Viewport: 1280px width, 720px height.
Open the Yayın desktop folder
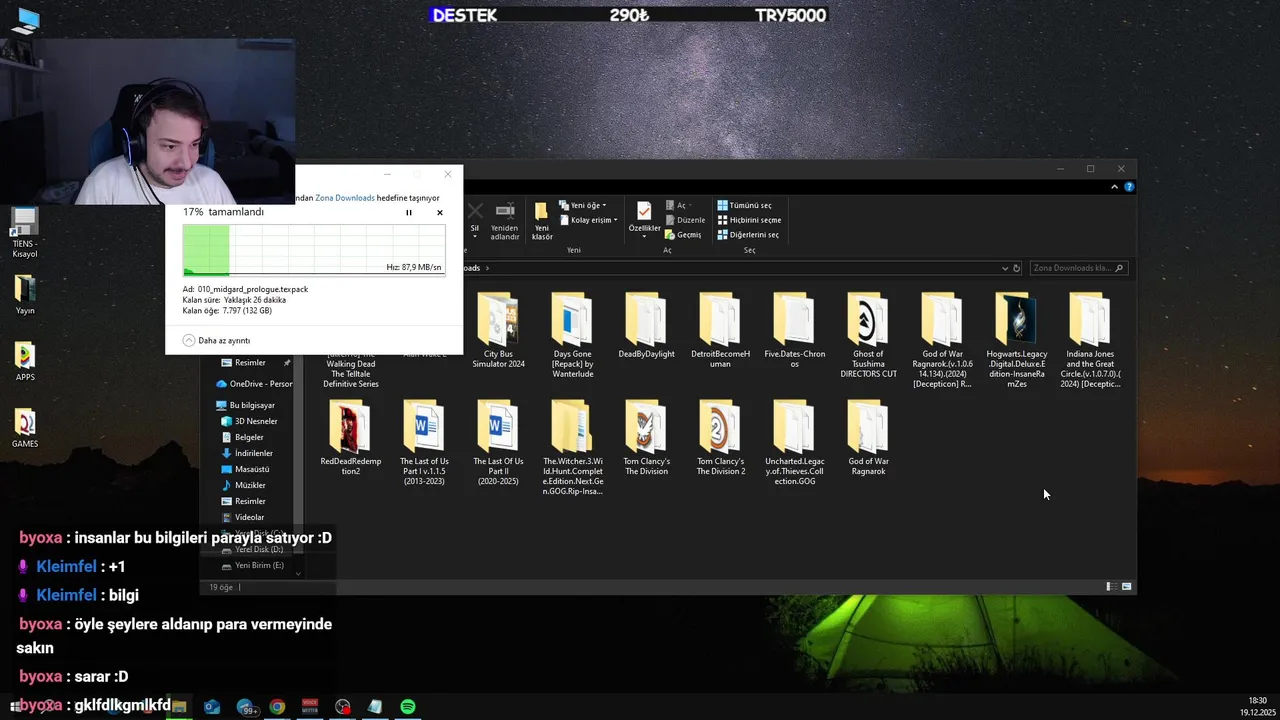(x=25, y=295)
